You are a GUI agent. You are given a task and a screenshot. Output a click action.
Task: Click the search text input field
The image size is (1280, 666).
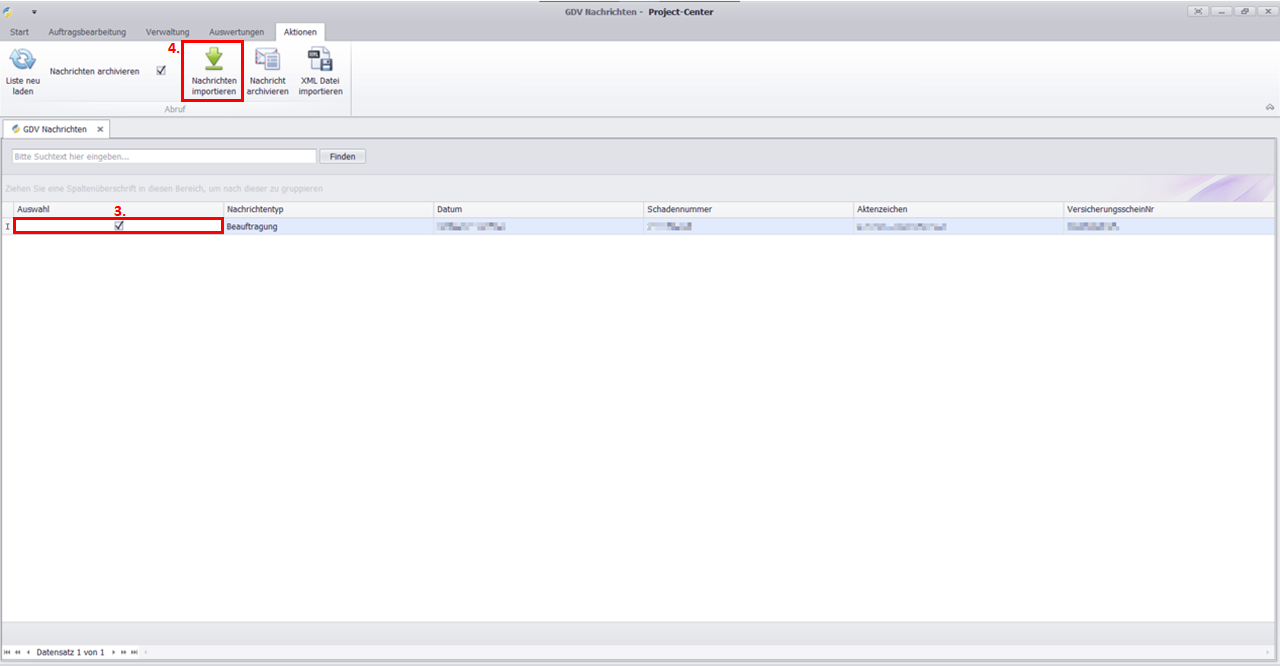point(164,157)
